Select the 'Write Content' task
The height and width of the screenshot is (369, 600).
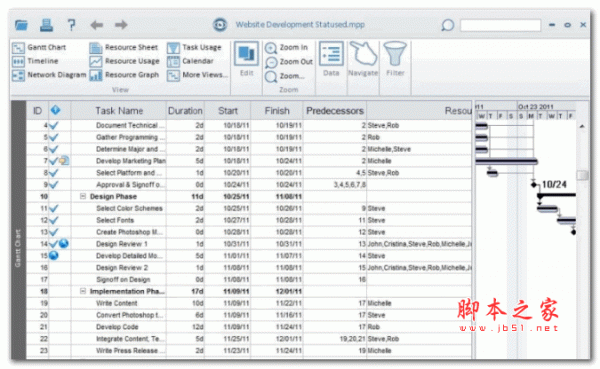117,303
